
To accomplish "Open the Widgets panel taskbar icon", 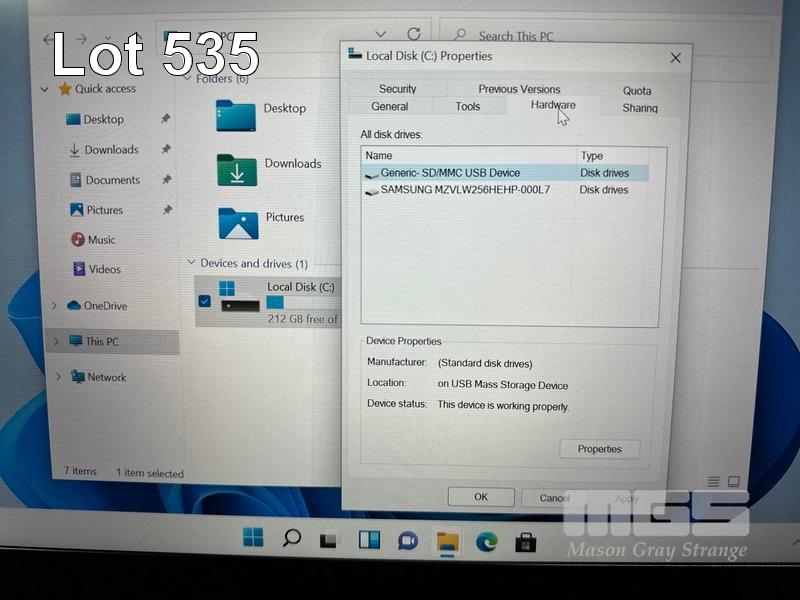I will coord(369,540).
